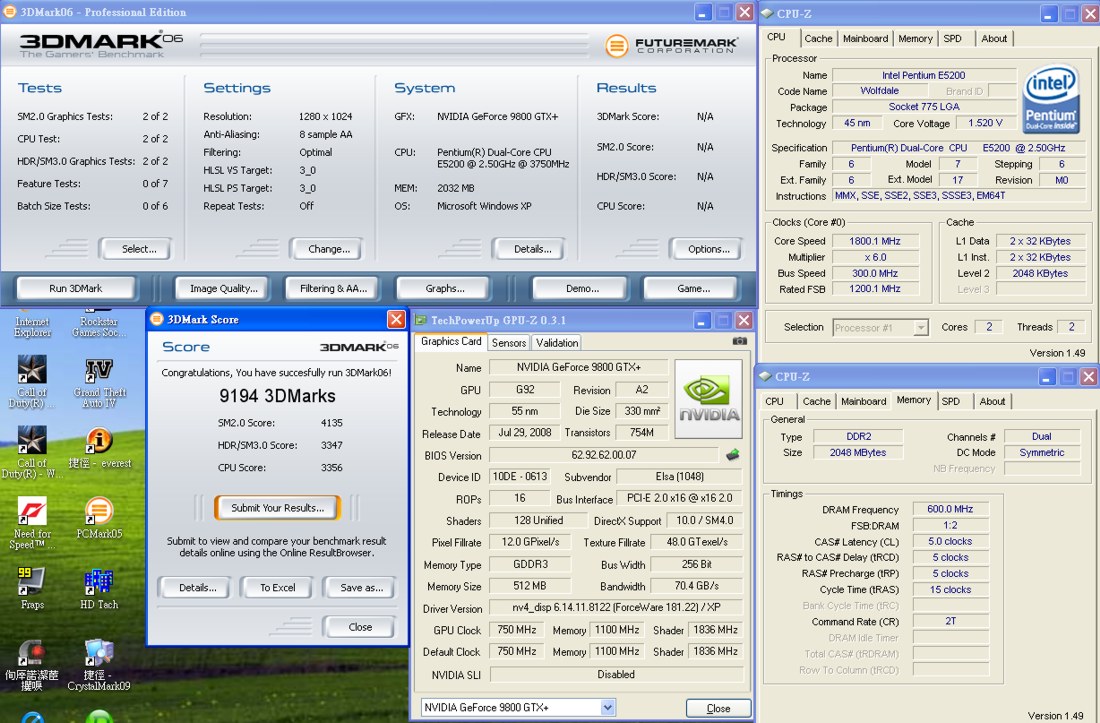Click Save as... in the score dialog

(x=361, y=588)
